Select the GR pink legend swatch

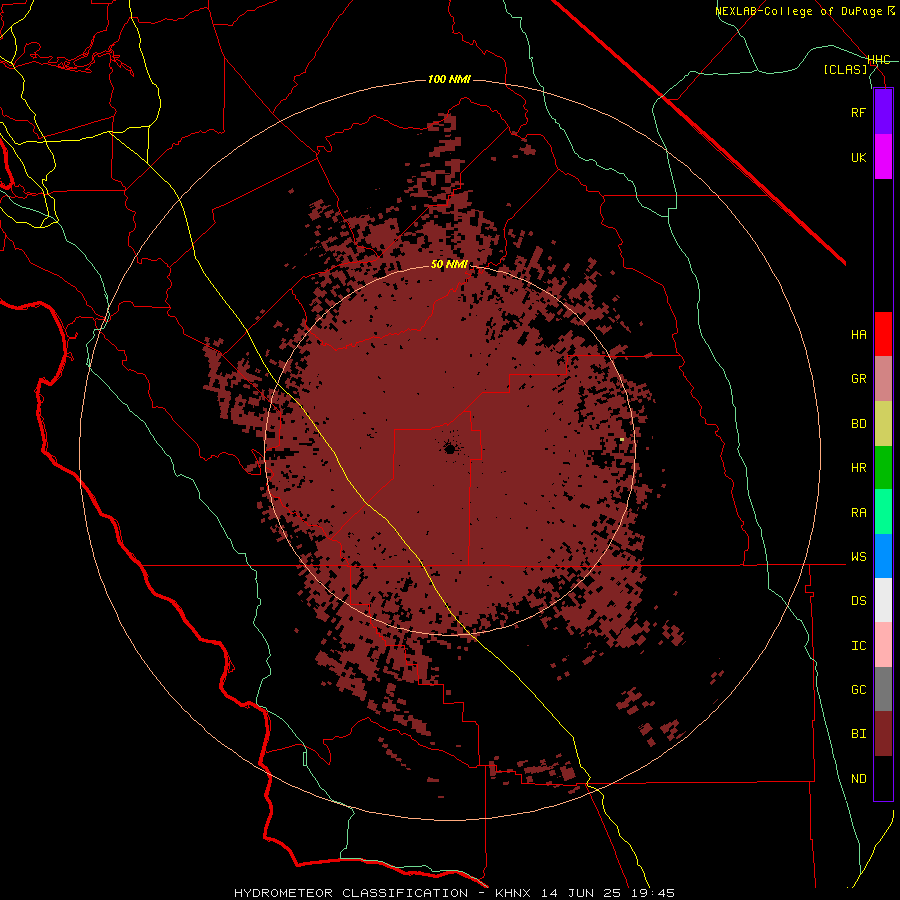(883, 379)
